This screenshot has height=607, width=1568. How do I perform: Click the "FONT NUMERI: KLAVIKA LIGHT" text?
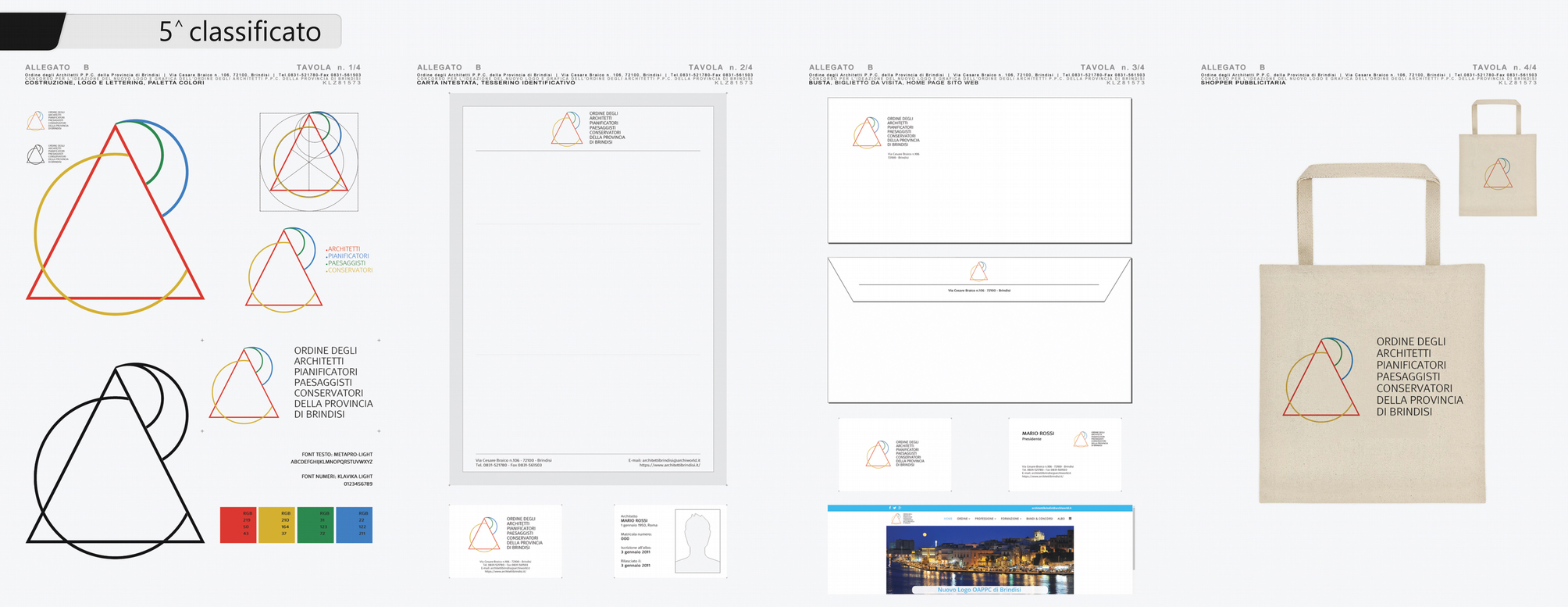click(337, 477)
